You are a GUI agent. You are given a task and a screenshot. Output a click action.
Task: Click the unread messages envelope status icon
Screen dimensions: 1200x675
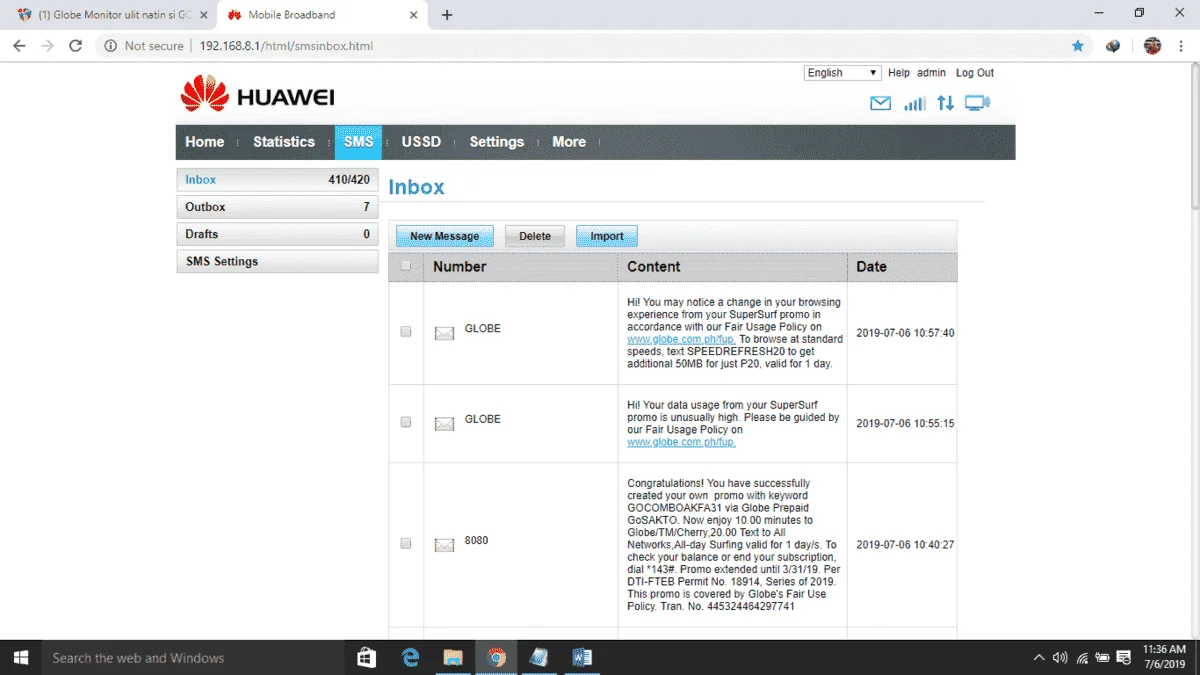coord(880,103)
